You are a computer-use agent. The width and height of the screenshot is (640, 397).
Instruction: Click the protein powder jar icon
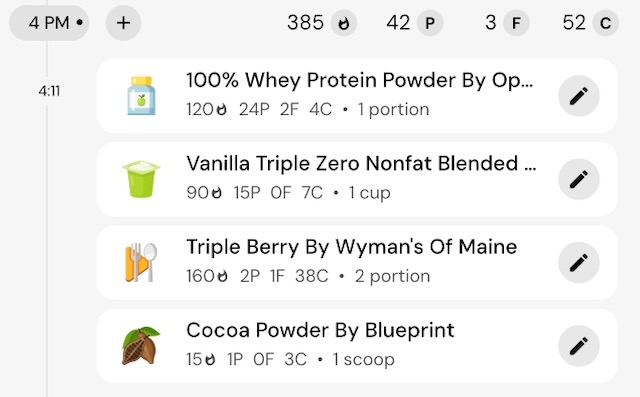click(141, 96)
